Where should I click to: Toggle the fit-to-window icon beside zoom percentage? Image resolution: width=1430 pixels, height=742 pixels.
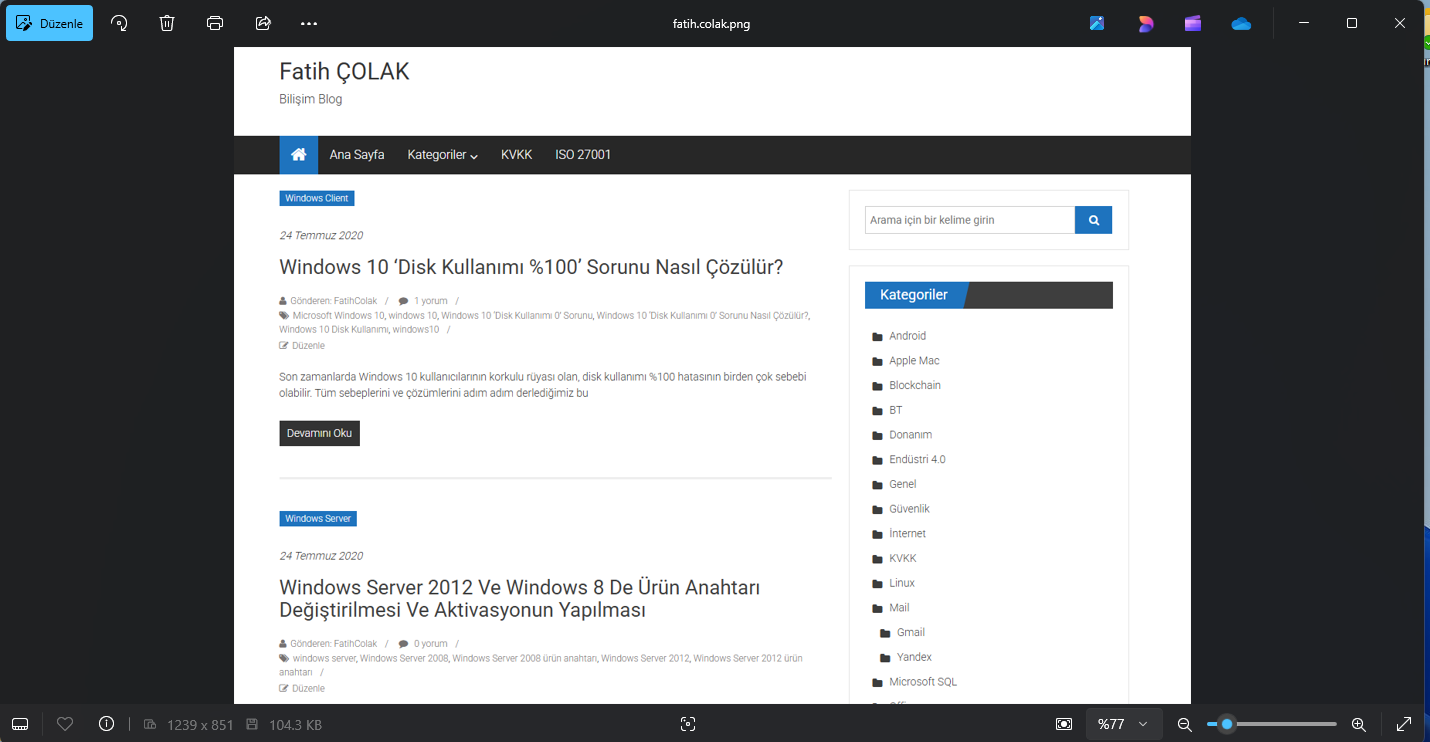pos(1064,724)
